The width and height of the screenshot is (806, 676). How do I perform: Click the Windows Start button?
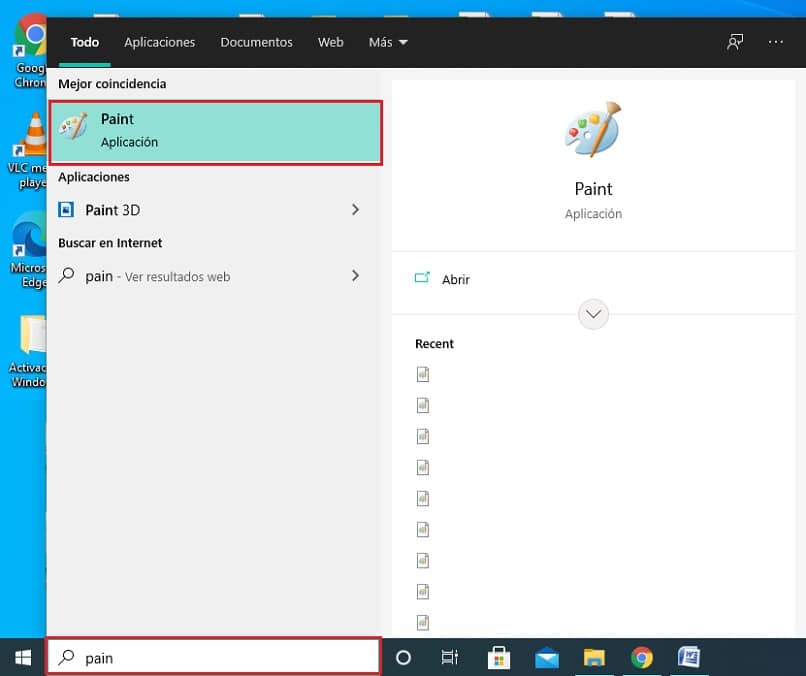tap(22, 657)
